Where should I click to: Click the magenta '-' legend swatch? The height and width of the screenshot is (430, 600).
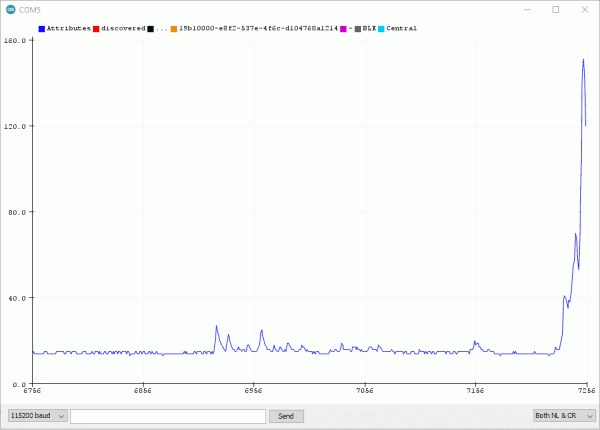coord(343,29)
